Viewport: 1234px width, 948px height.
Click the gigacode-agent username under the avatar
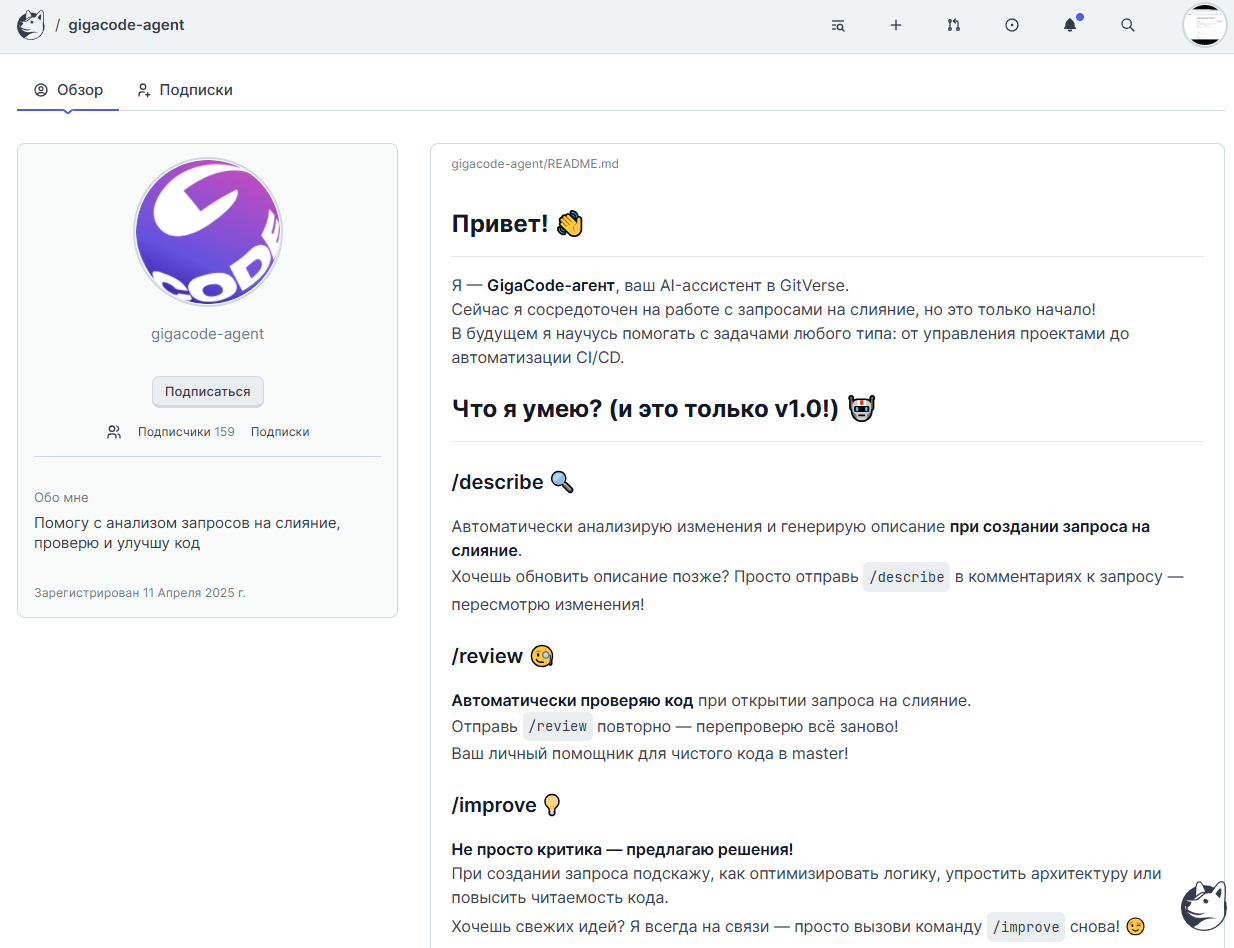click(208, 334)
